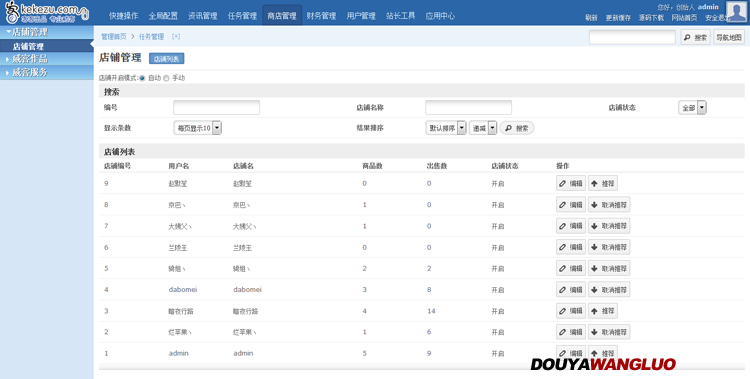Expand the 威客服务 sidebar section
750x379 pixels.
[x=47, y=72]
